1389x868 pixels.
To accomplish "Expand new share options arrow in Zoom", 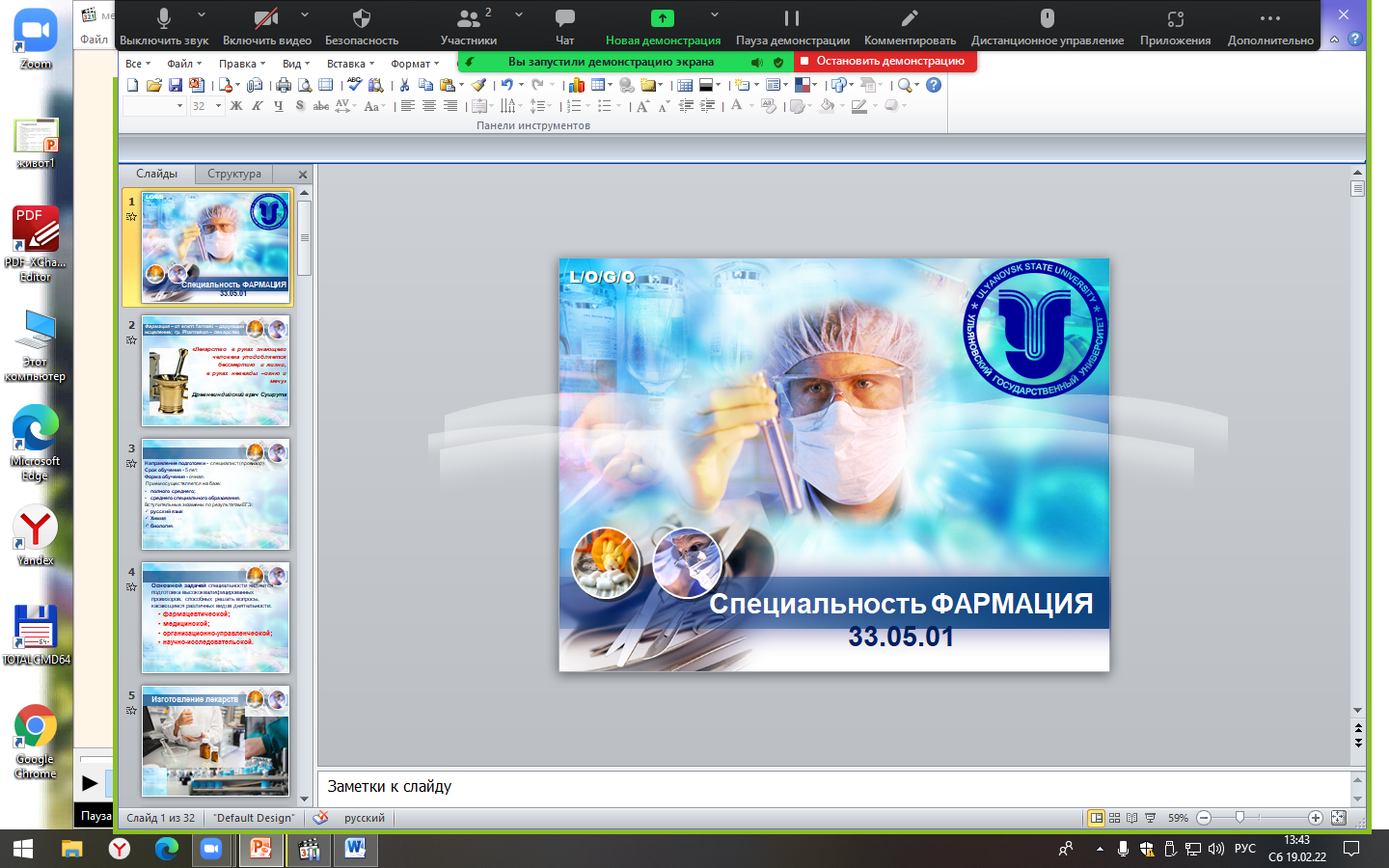I will pos(715,15).
